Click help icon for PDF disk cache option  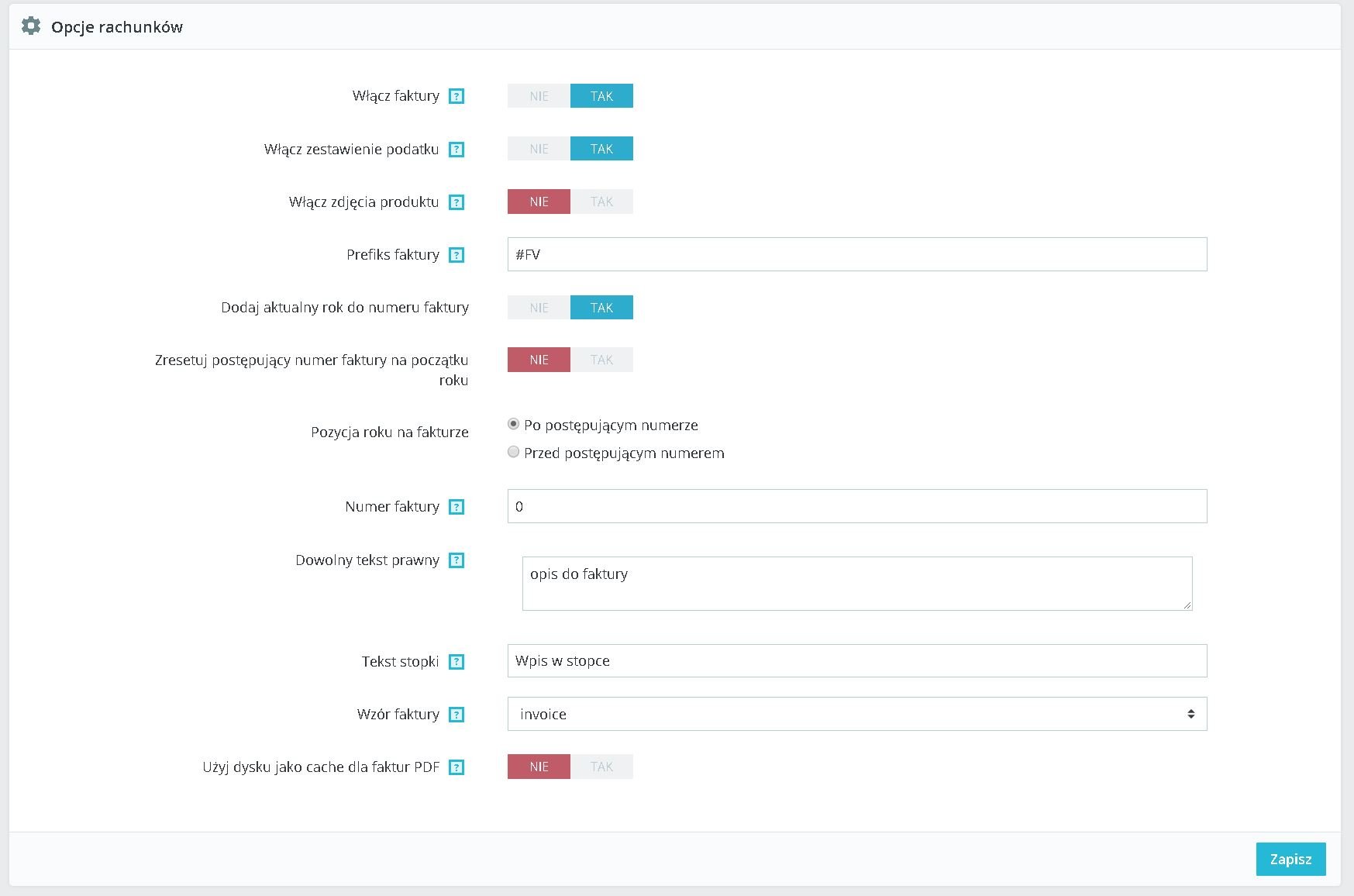tap(457, 767)
